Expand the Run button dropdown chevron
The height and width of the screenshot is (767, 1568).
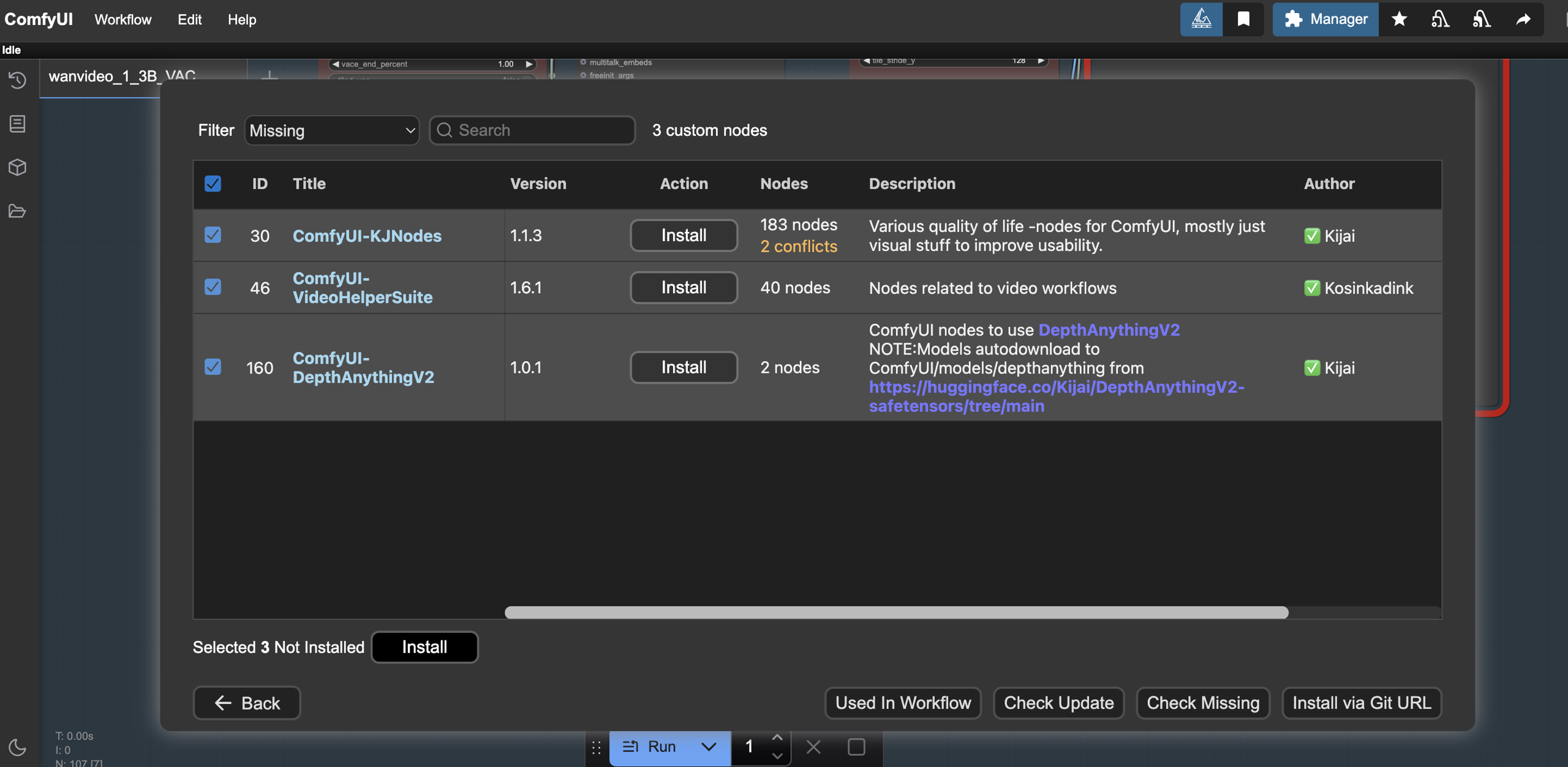709,747
